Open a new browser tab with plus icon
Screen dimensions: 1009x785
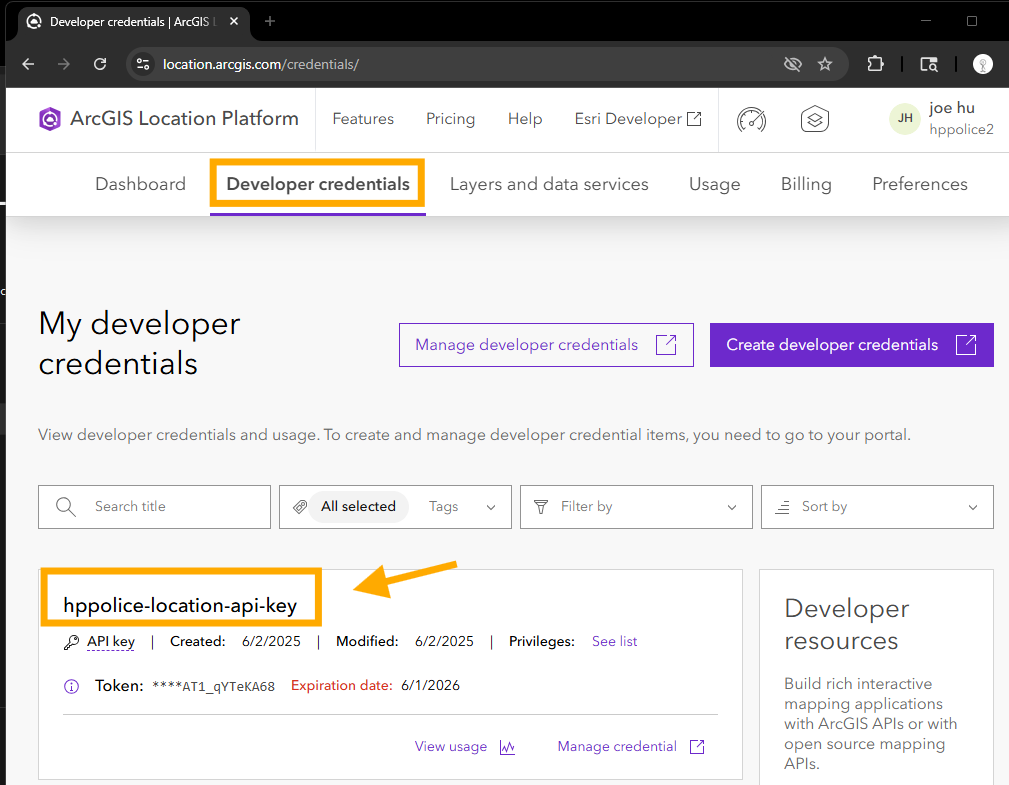tap(270, 21)
